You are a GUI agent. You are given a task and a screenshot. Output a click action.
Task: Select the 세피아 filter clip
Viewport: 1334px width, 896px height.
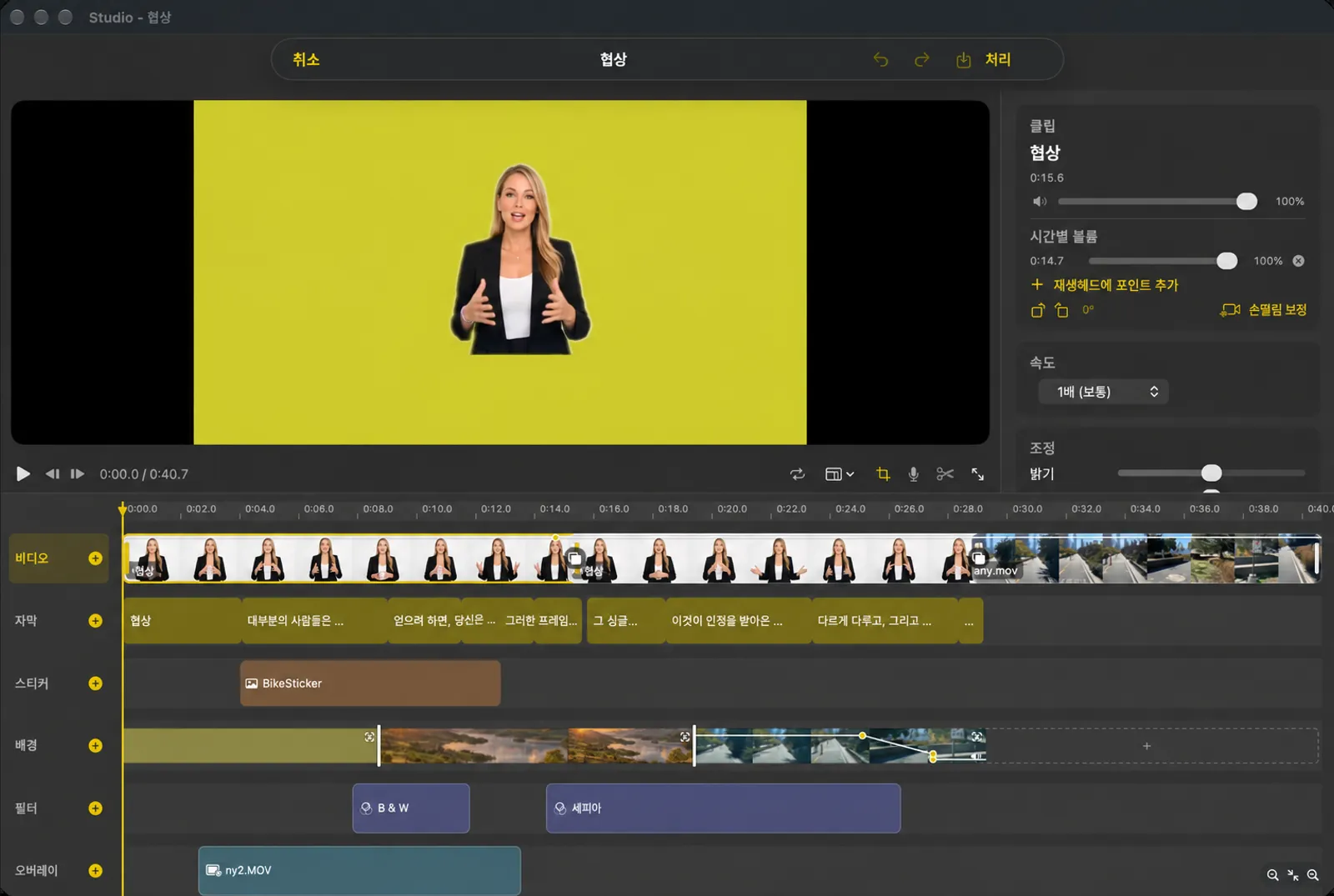point(723,808)
